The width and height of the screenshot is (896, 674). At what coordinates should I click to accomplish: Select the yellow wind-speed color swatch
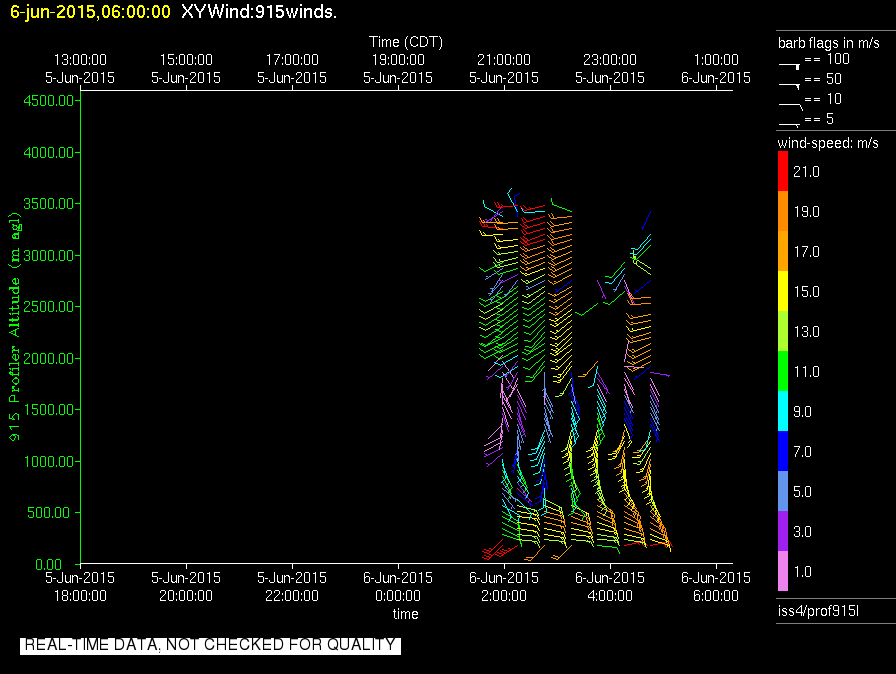coord(784,291)
